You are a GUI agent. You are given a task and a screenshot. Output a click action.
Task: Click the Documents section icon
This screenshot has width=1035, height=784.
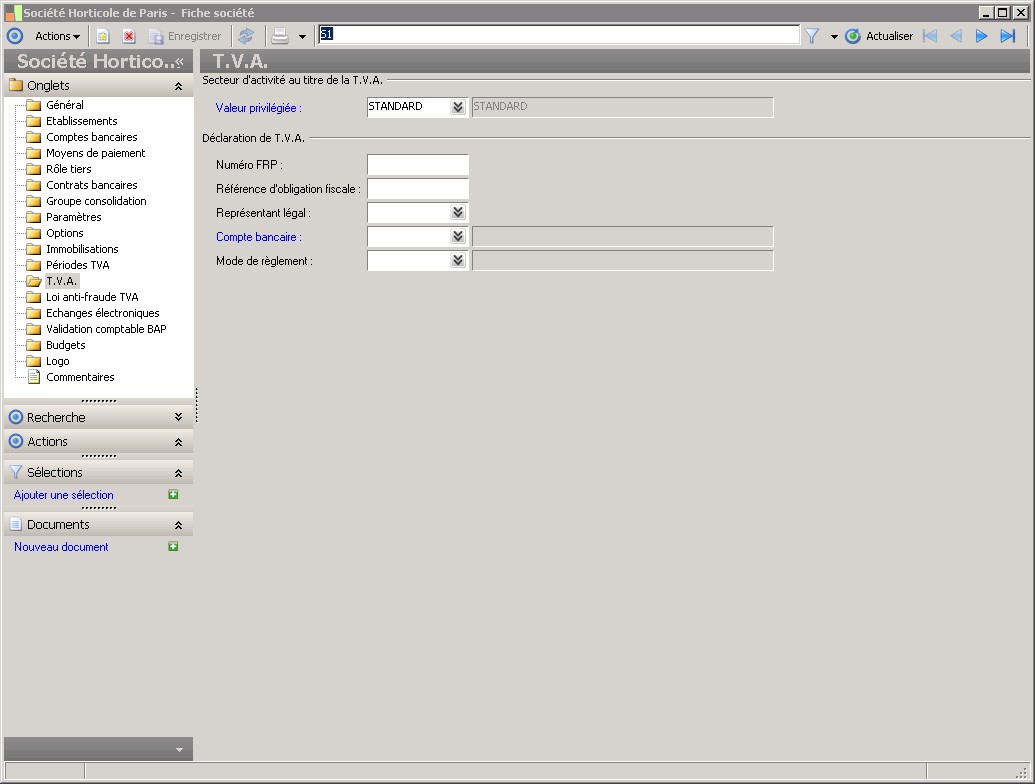(x=16, y=525)
